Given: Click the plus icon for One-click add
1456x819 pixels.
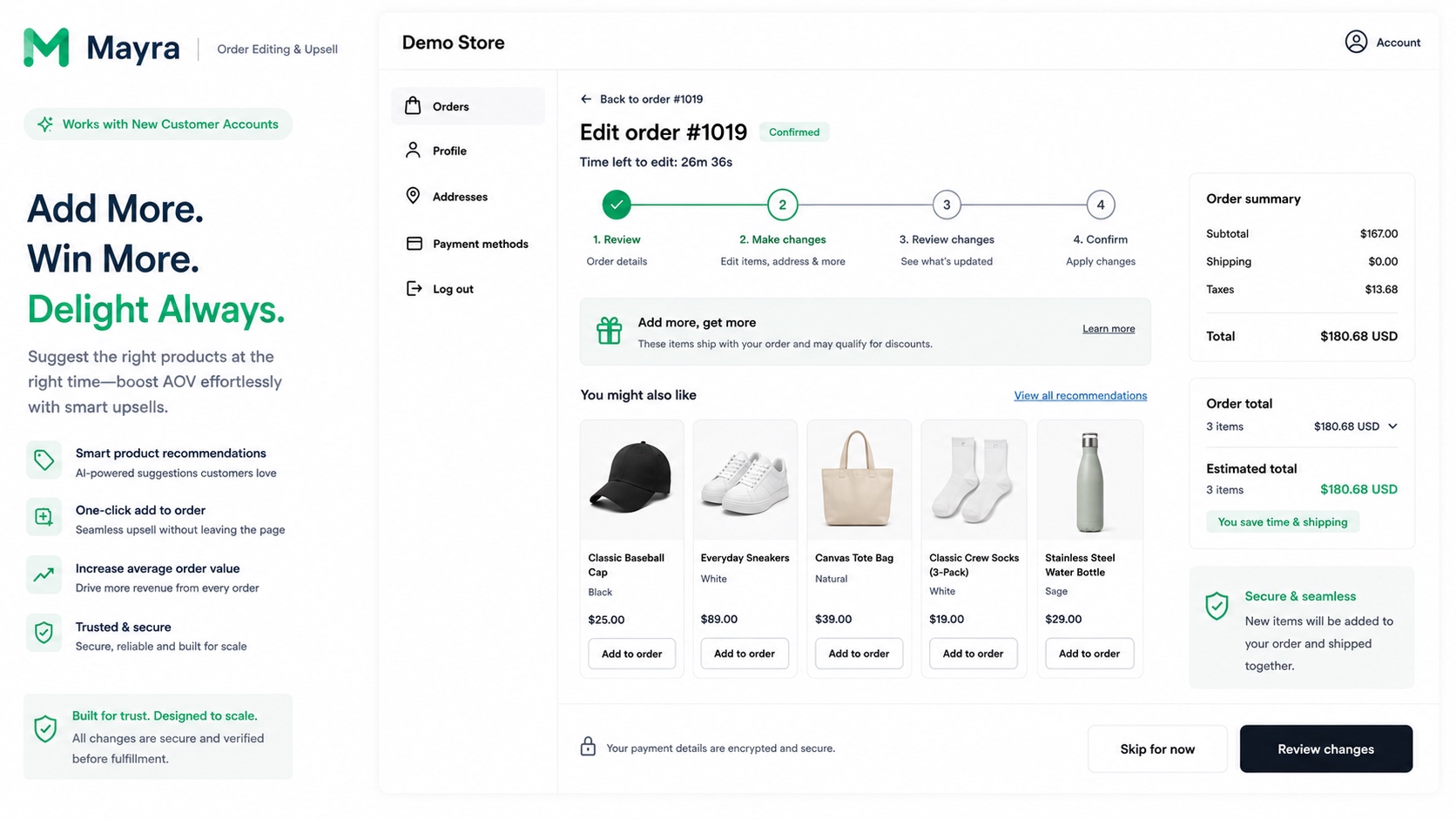Looking at the screenshot, I should point(44,517).
